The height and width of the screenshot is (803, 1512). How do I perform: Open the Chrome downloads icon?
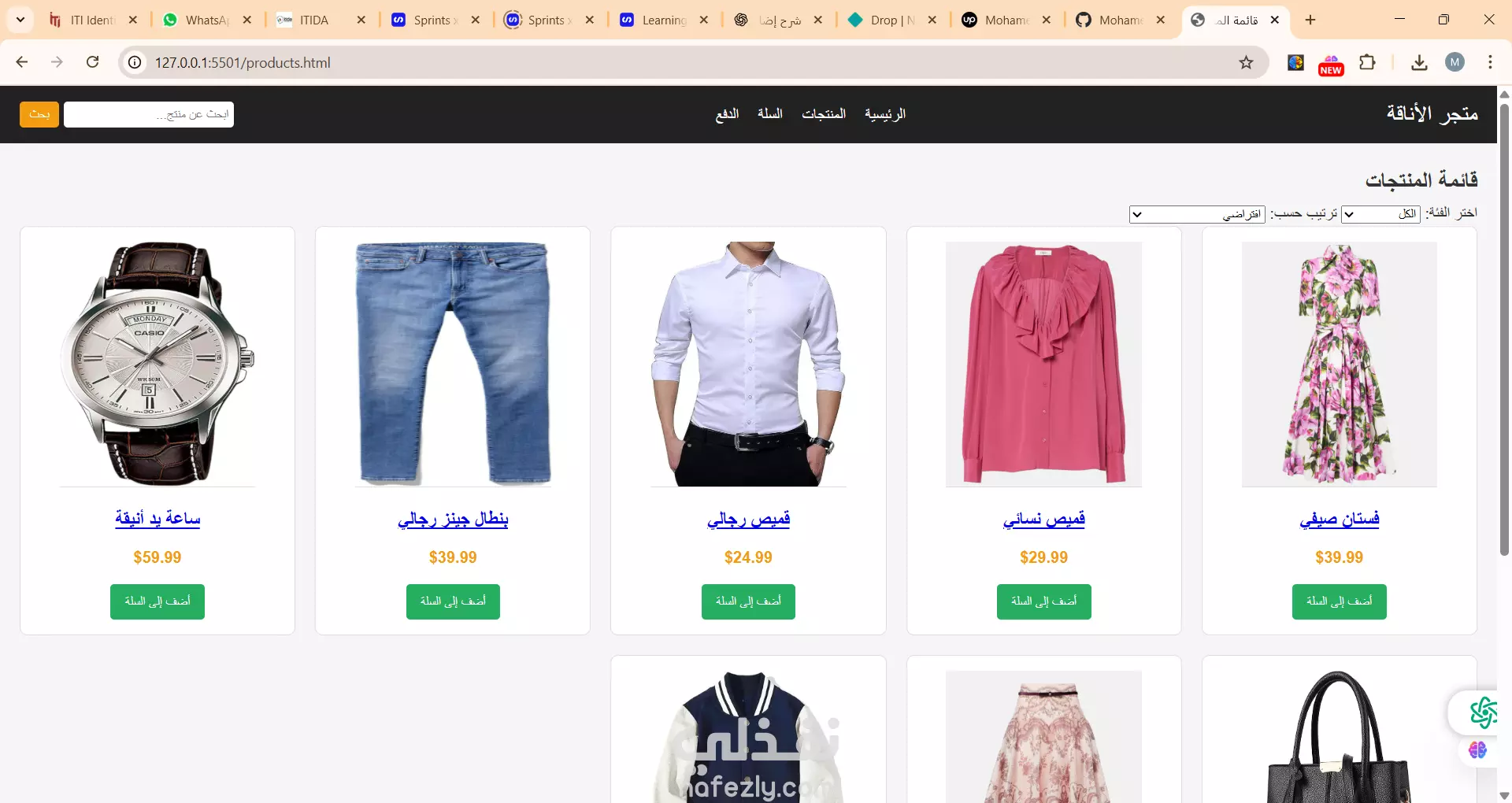click(1419, 62)
